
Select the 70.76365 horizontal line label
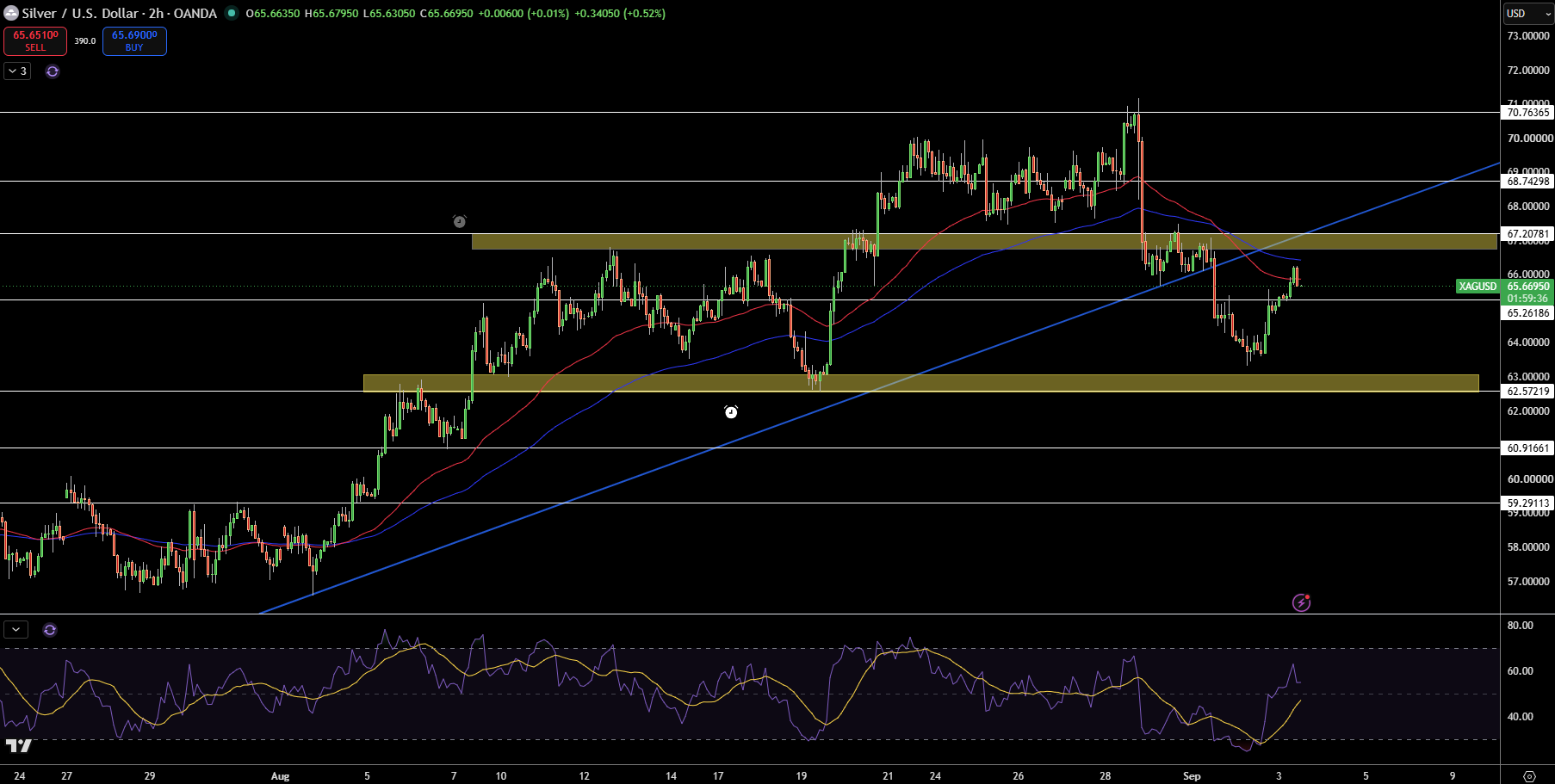click(x=1528, y=112)
